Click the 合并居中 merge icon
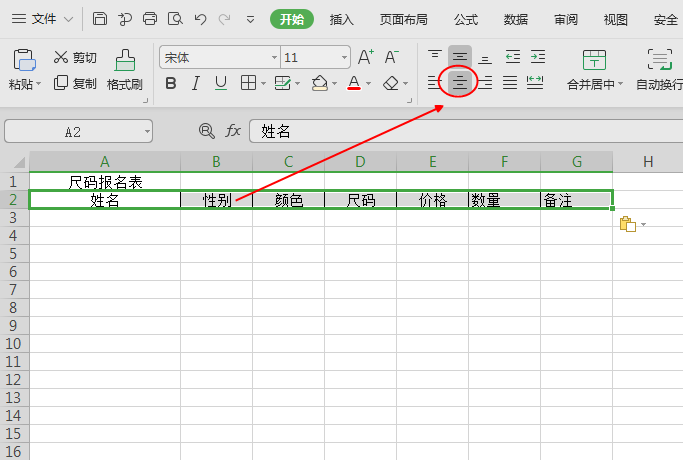This screenshot has width=683, height=460. [594, 60]
